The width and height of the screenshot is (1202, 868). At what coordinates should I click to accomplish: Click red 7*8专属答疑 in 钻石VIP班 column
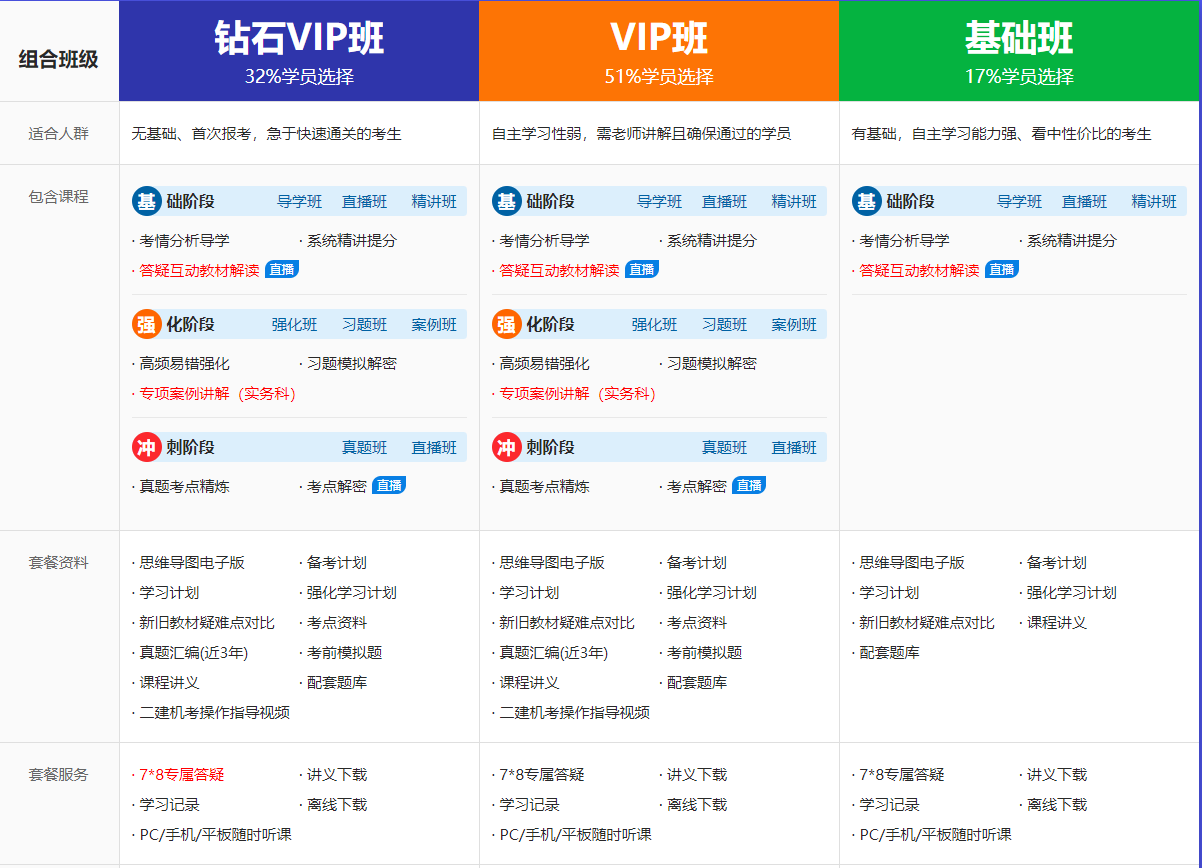pos(181,775)
